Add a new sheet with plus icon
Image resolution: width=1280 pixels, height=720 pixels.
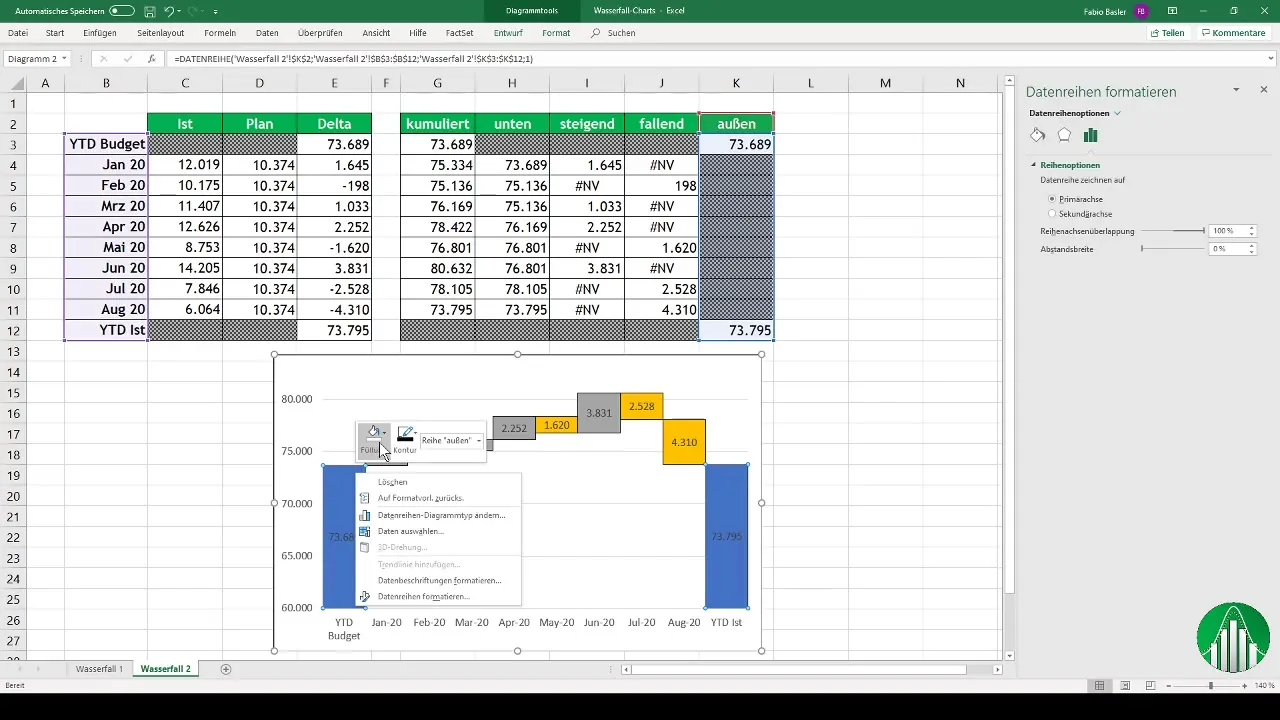226,668
